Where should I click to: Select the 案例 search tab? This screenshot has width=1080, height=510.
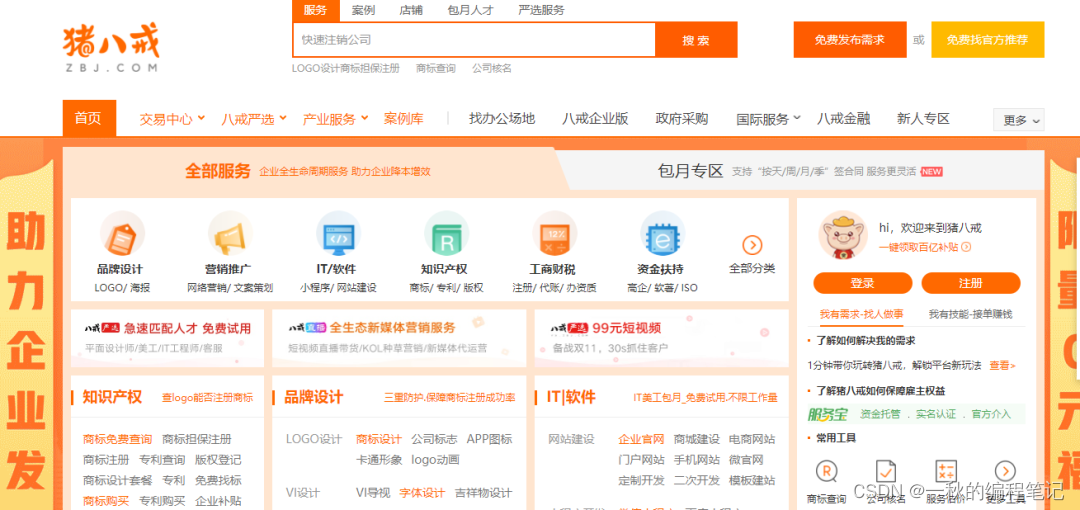tap(363, 10)
